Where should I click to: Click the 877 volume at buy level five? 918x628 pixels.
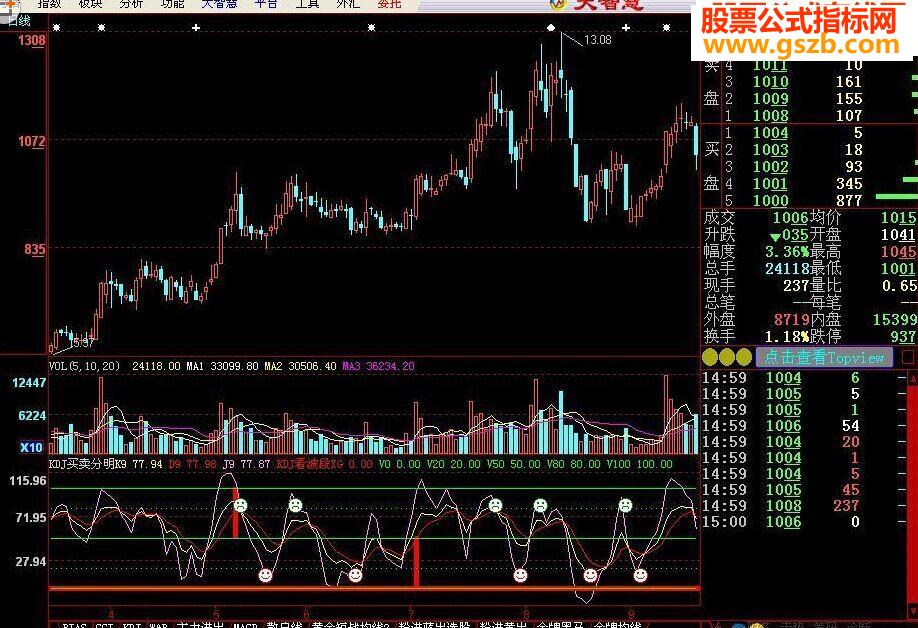849,201
